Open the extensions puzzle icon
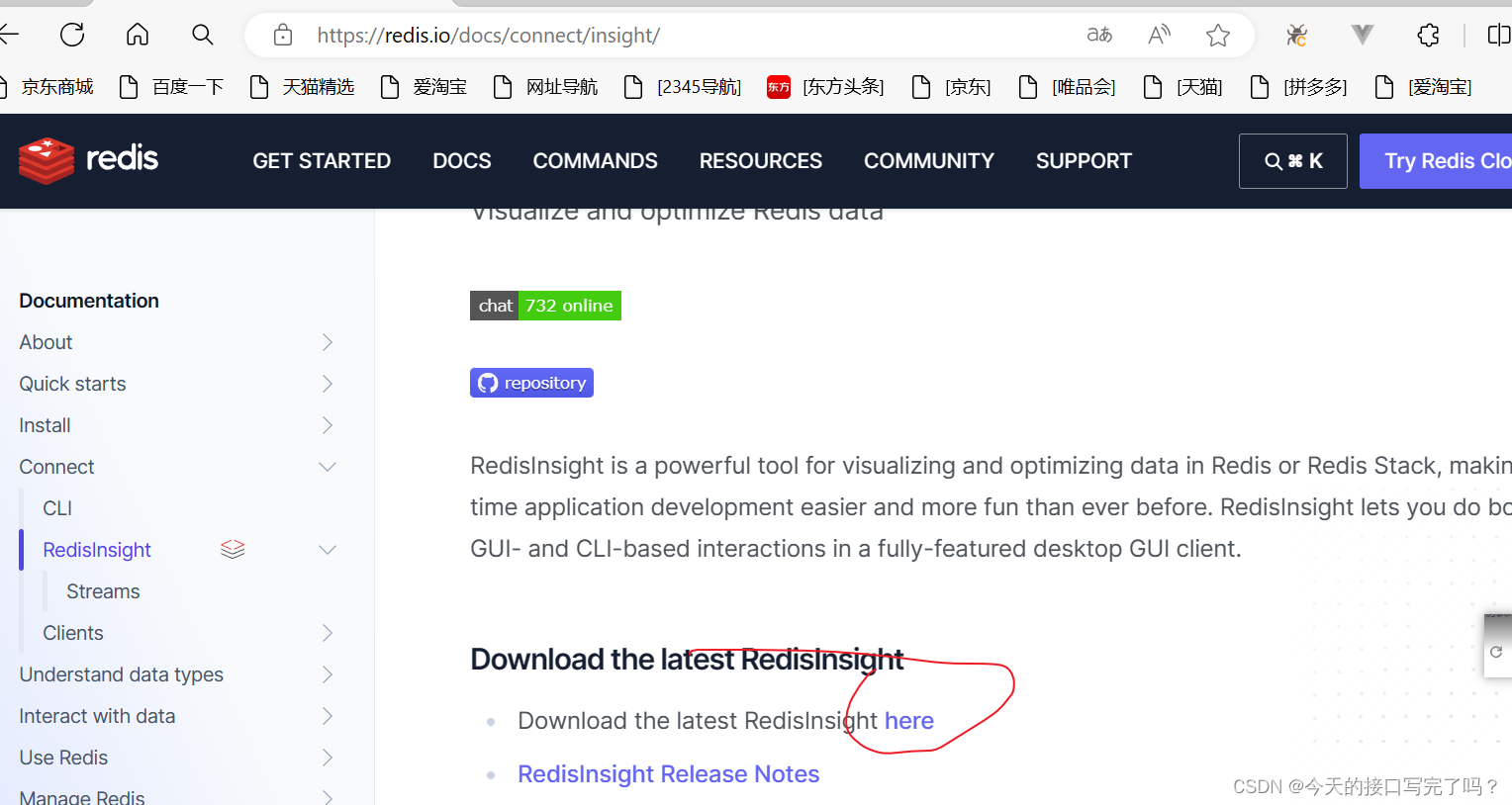Screen dimensions: 1512x805 coord(1428,36)
